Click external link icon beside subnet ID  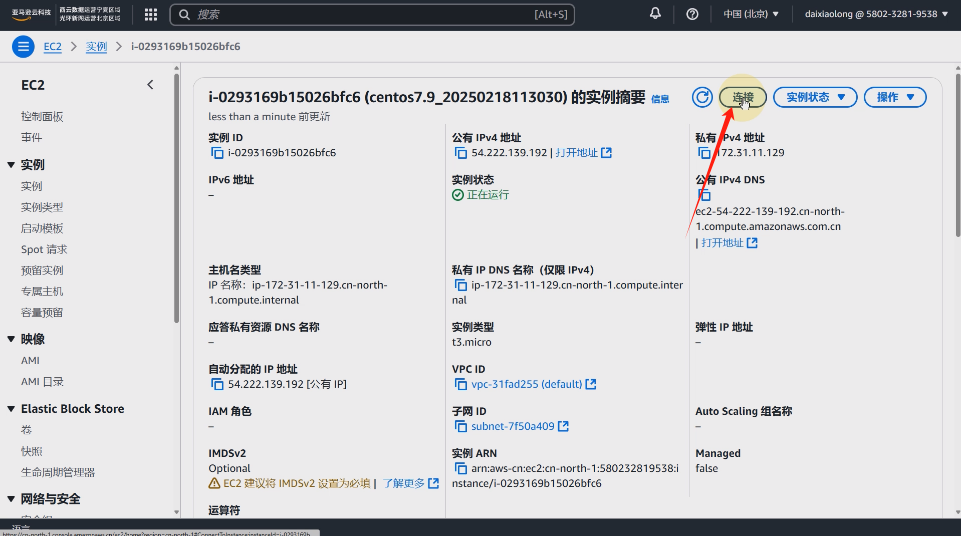[563, 426]
